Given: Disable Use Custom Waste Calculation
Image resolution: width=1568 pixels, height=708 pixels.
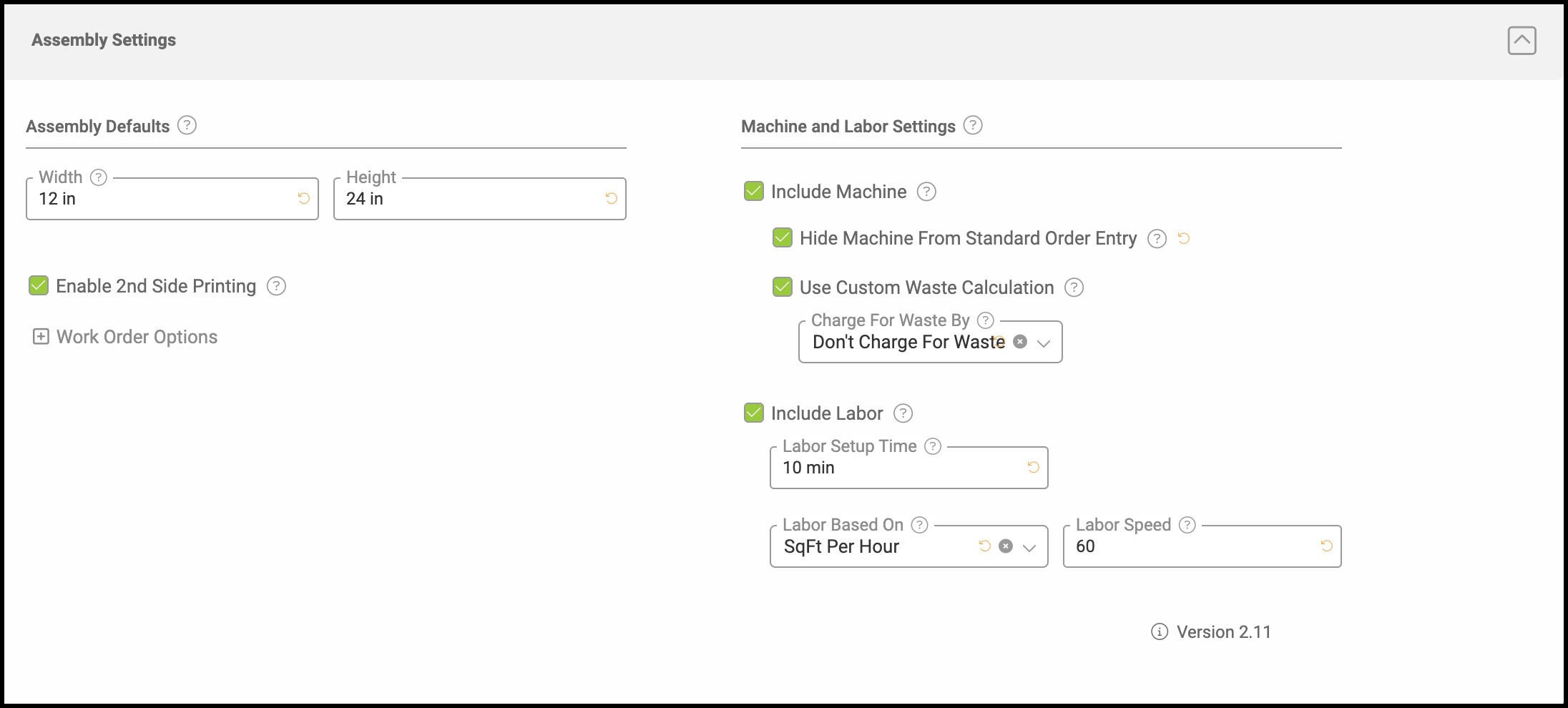Looking at the screenshot, I should [x=783, y=287].
